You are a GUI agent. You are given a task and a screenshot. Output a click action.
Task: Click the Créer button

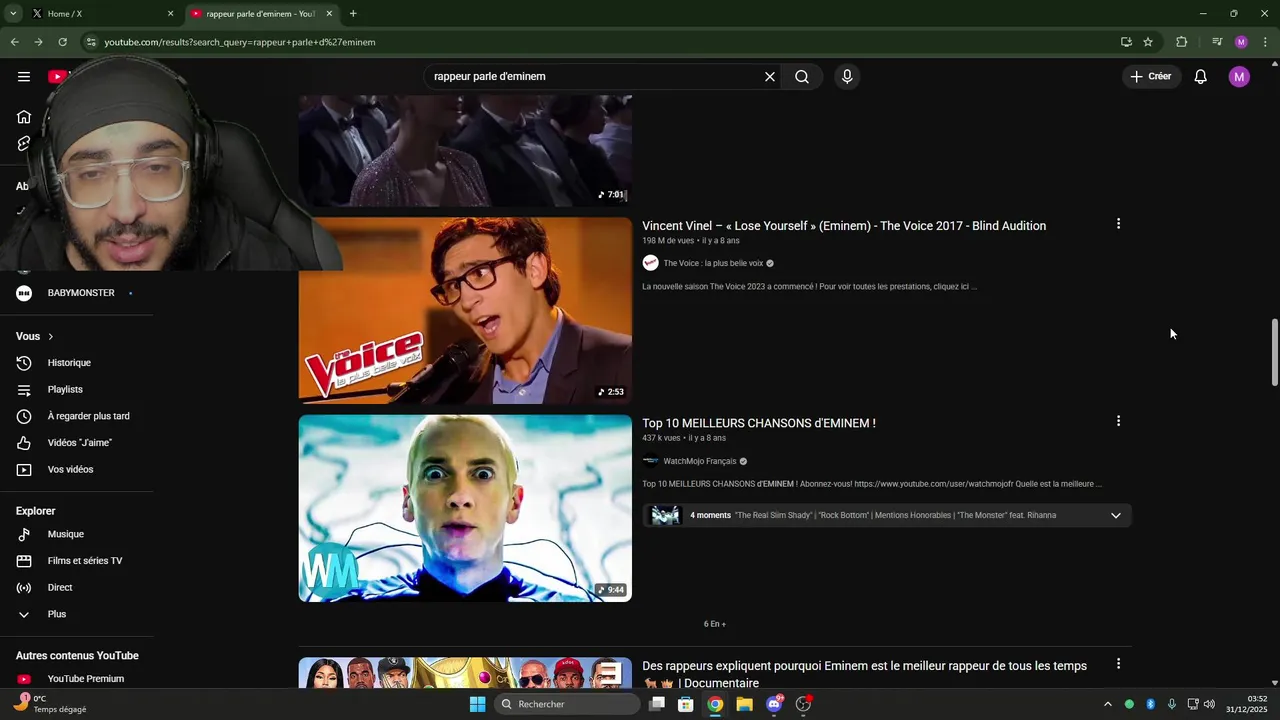point(1150,76)
